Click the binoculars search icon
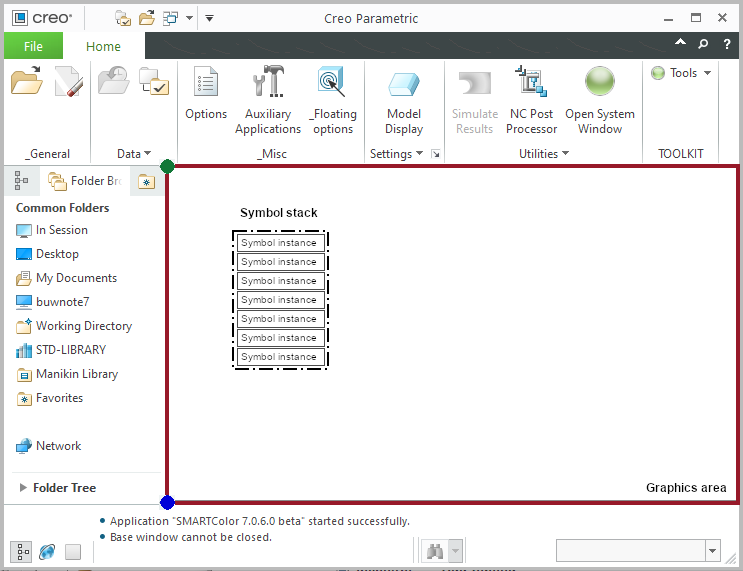 pos(435,551)
